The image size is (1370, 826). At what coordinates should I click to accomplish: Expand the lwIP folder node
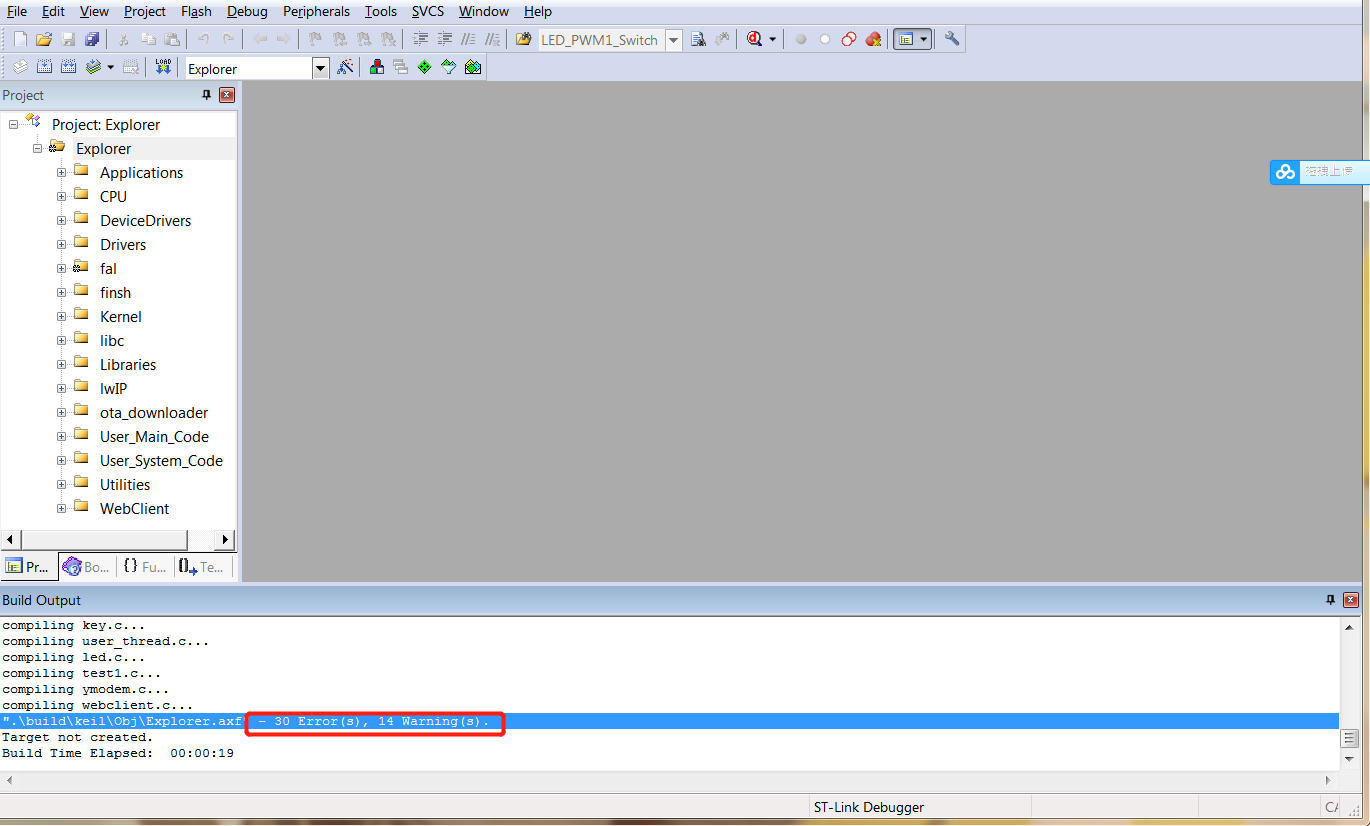pos(61,388)
